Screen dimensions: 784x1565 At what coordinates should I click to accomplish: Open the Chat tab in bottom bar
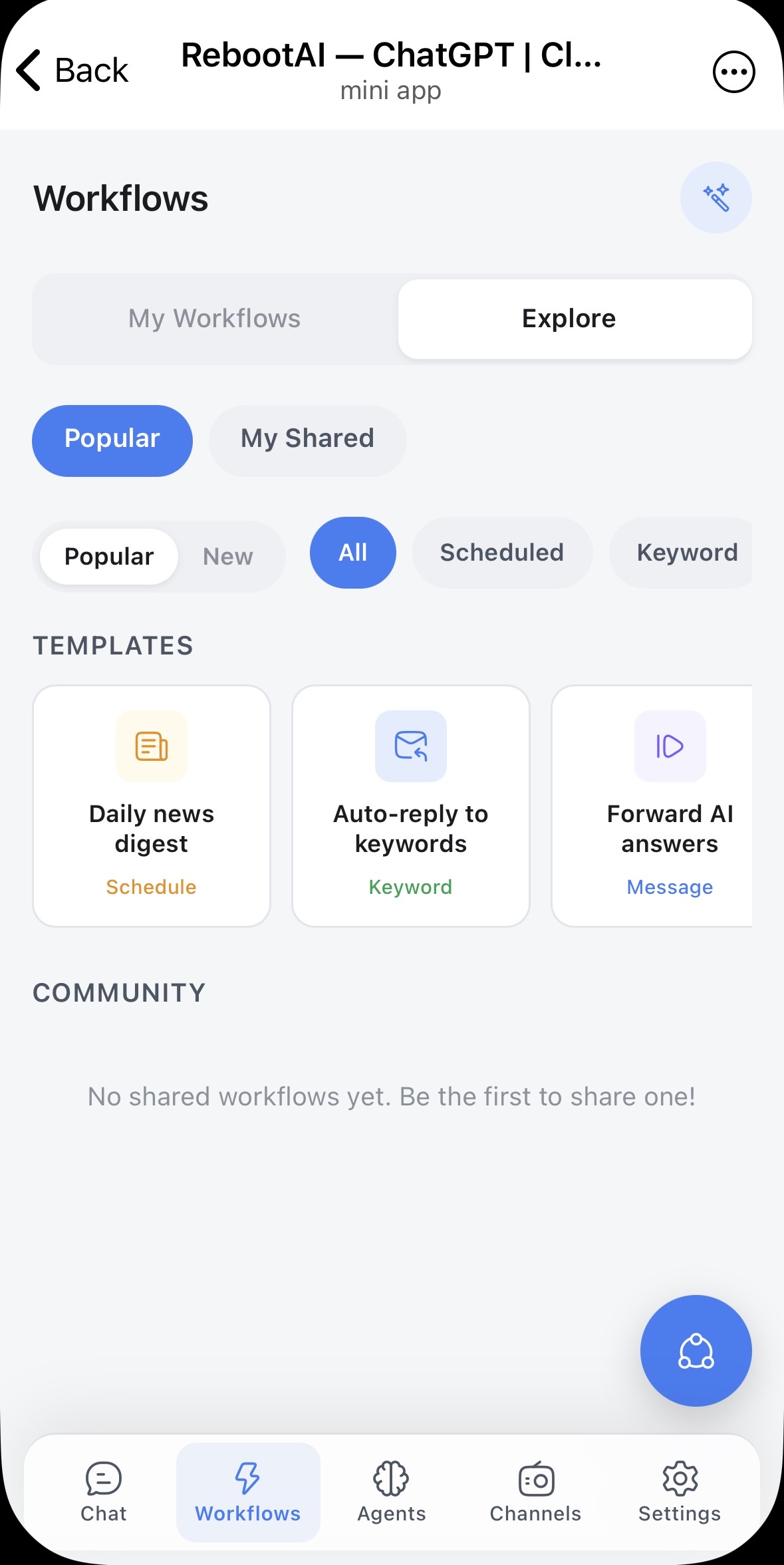pos(104,1492)
